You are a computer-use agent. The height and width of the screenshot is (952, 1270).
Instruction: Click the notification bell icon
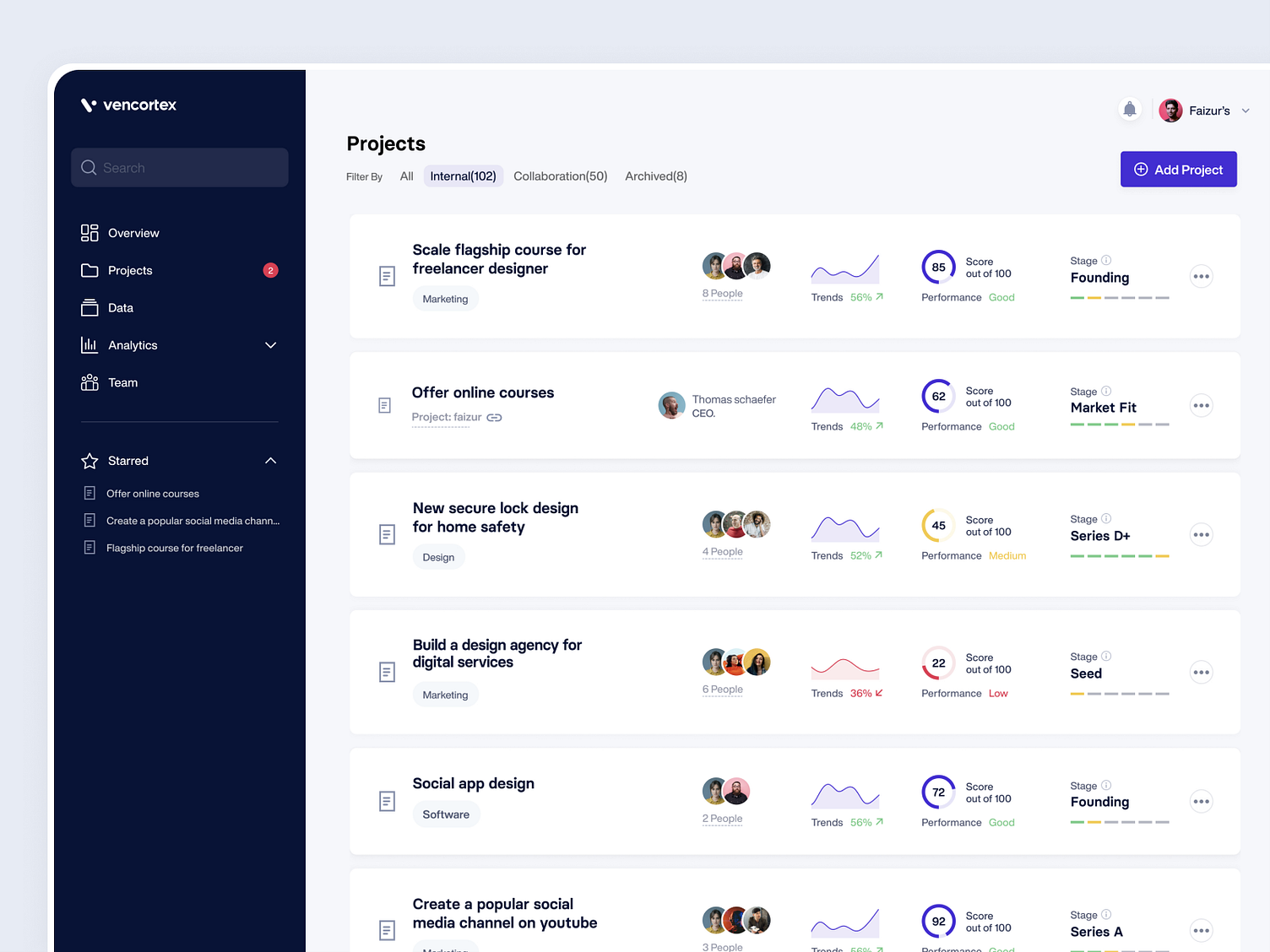(x=1130, y=110)
